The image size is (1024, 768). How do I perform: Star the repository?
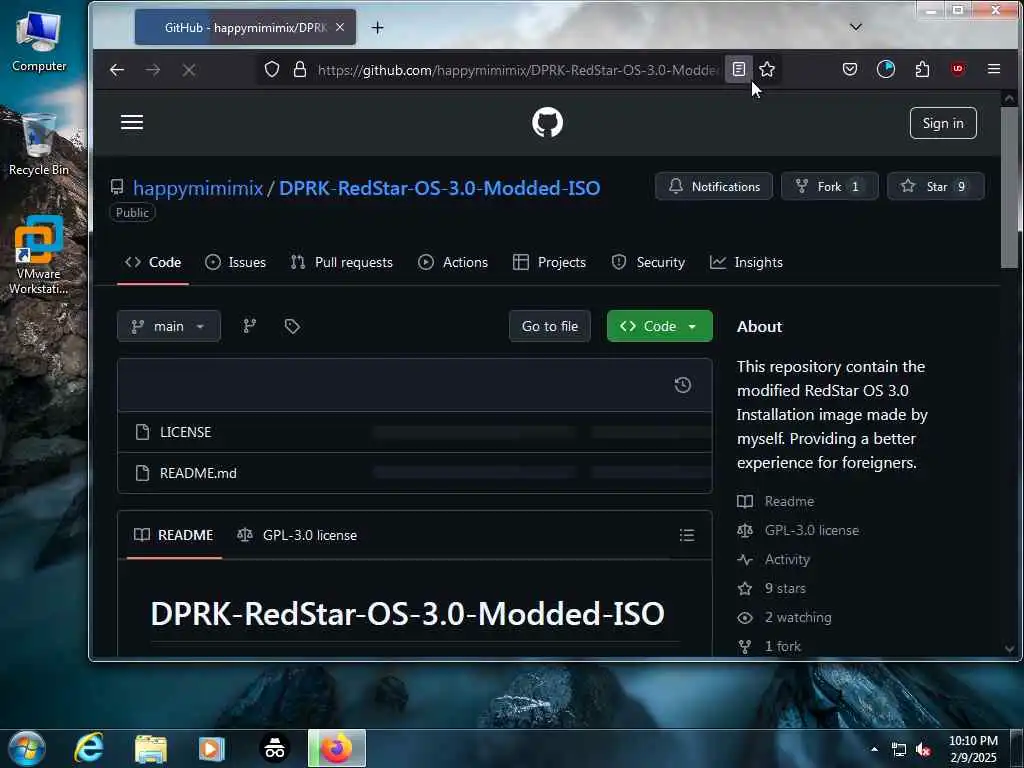pos(935,187)
